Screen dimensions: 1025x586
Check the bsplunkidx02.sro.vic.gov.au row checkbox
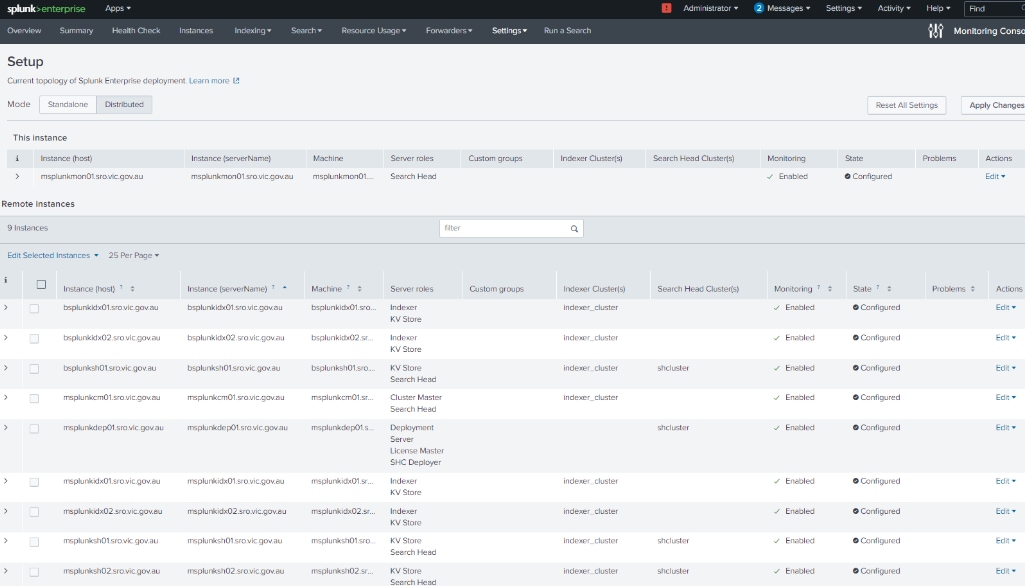tap(34, 338)
